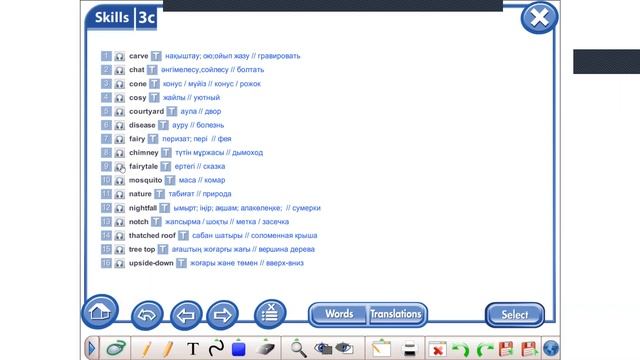Go to the home screen
This screenshot has width=640, height=360.
pyautogui.click(x=100, y=312)
